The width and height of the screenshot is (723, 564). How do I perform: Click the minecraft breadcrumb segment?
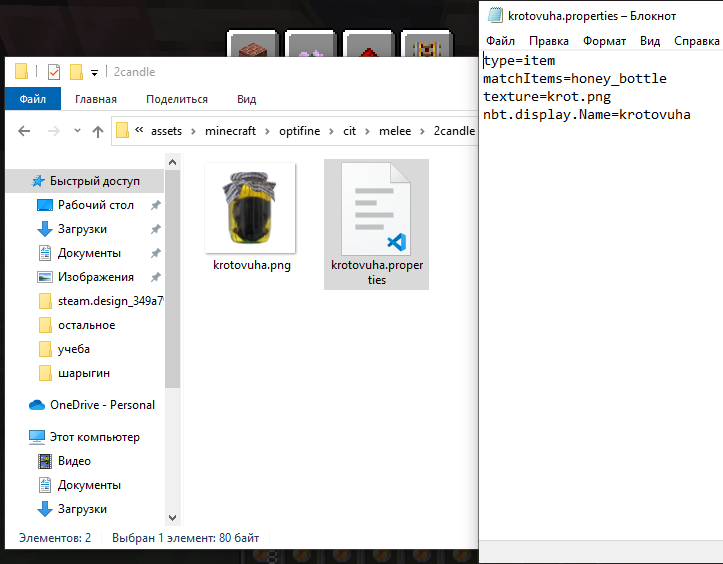[230, 131]
